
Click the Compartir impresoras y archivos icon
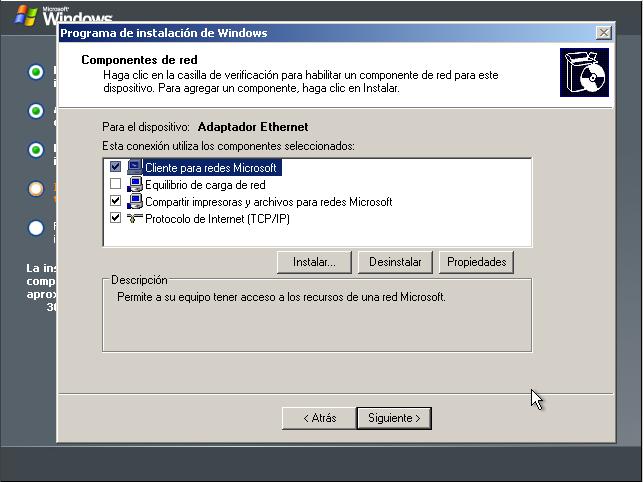click(x=135, y=201)
